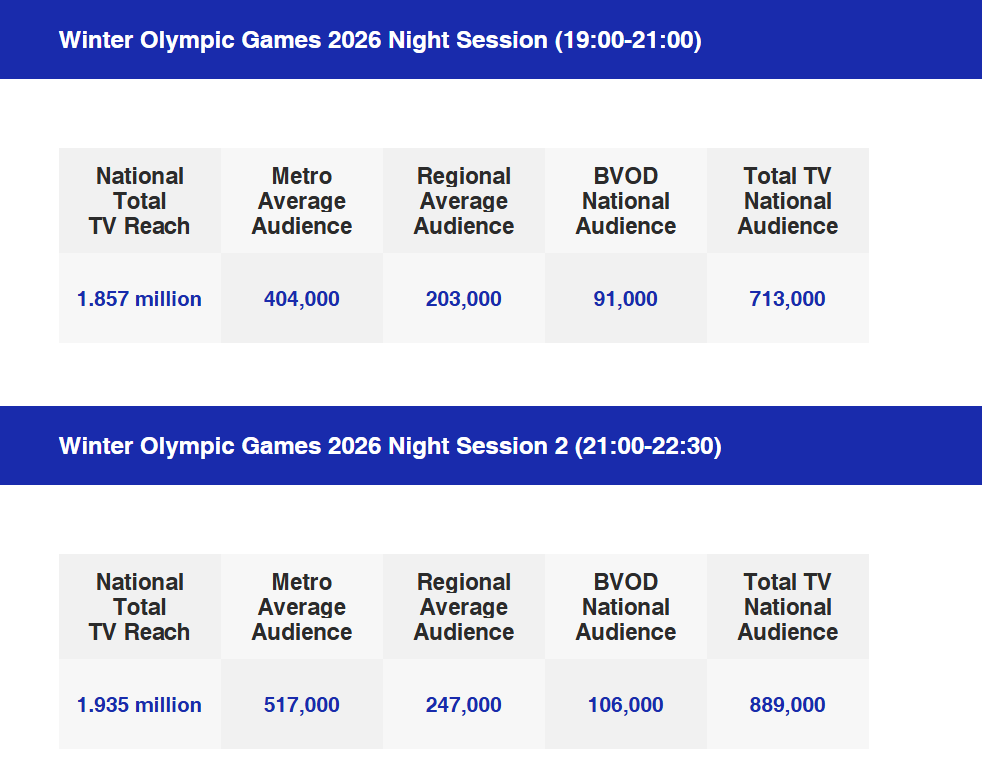Image resolution: width=982 pixels, height=780 pixels.
Task: Click the 713,000 total TV audience value
Action: point(788,299)
